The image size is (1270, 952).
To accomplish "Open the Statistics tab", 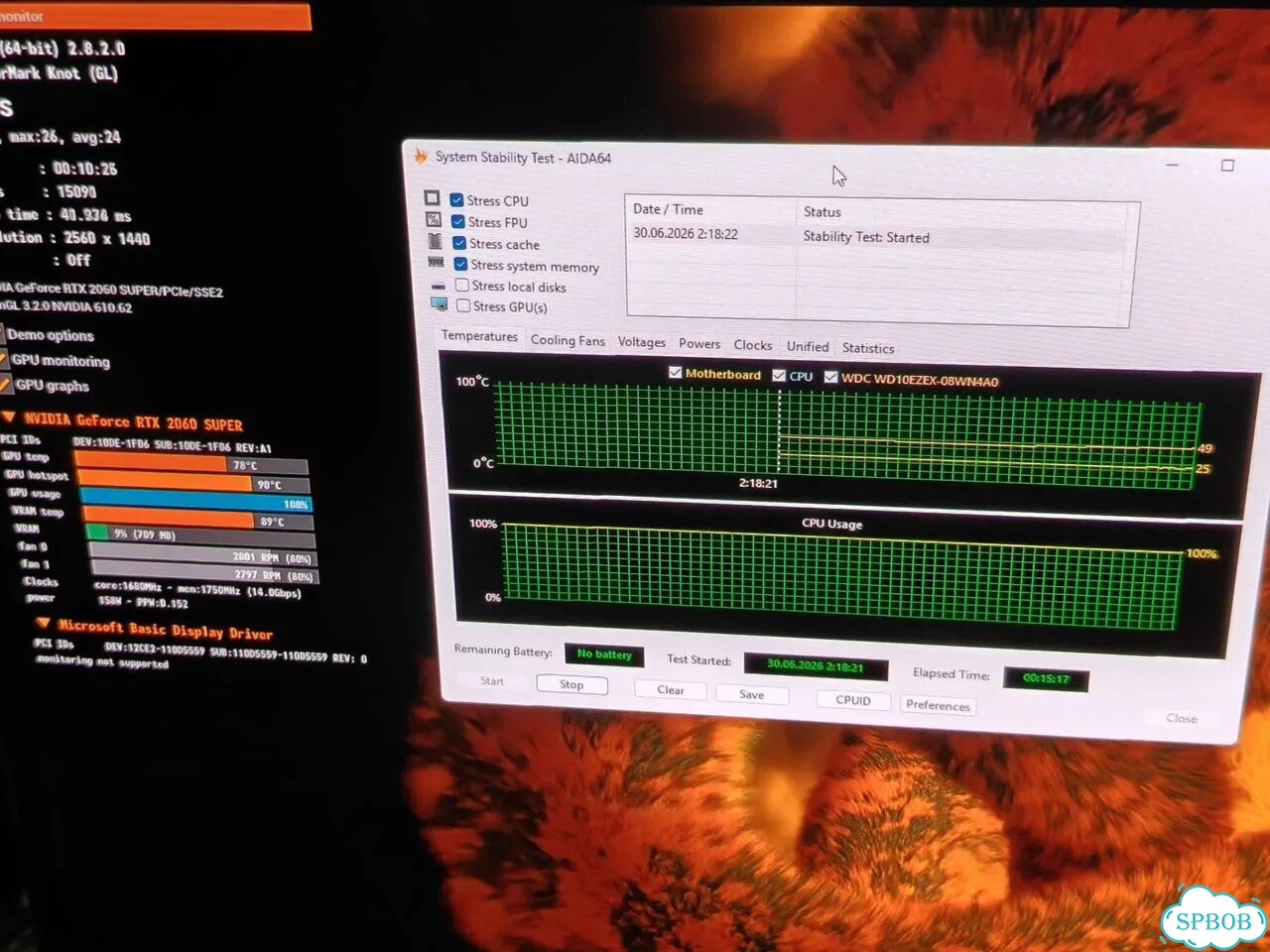I will point(868,348).
